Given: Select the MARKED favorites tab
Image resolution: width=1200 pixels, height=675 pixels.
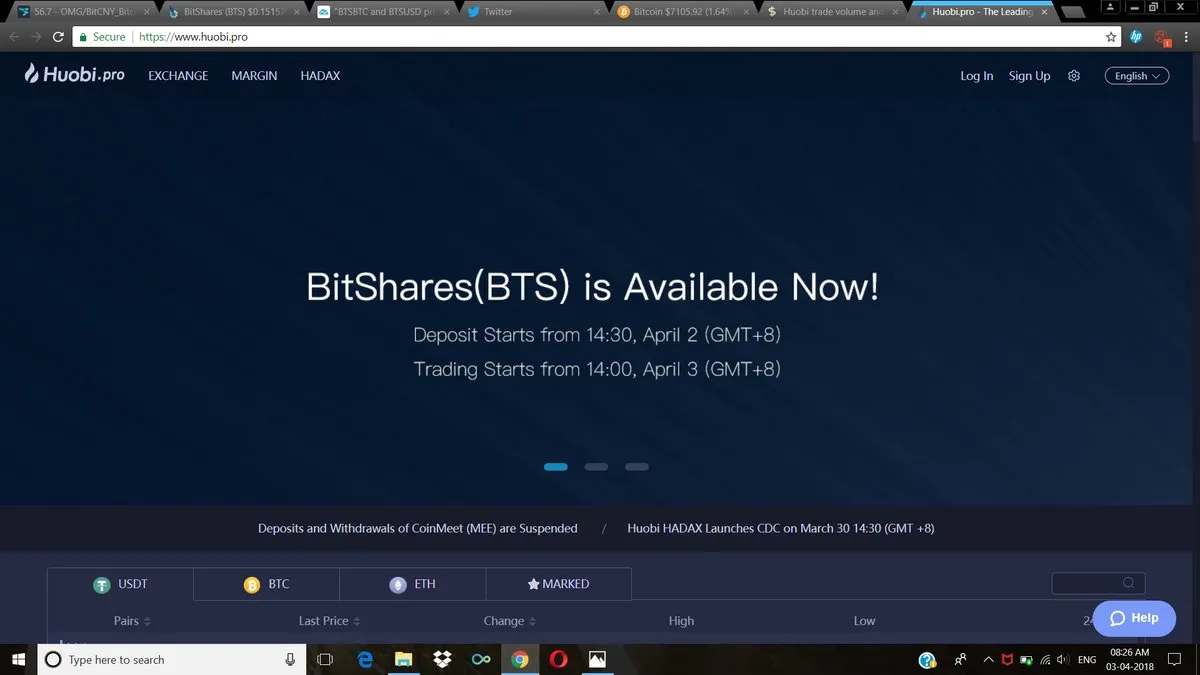Looking at the screenshot, I should (558, 584).
